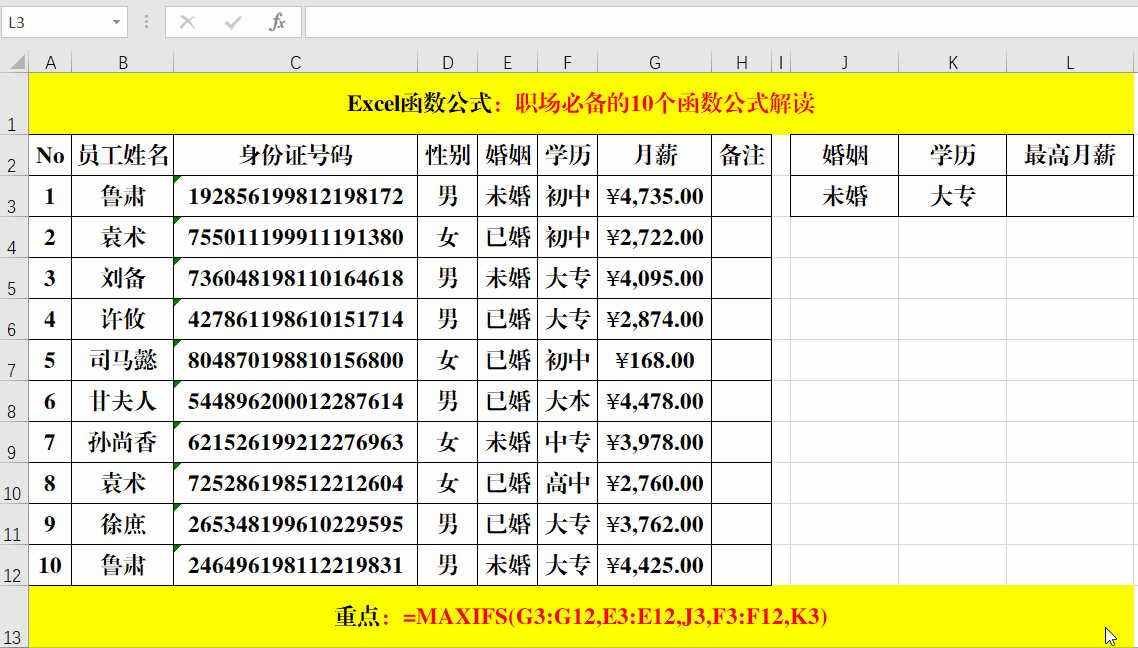
Task: Click salary cell ¥4,425.00
Action: pos(655,565)
